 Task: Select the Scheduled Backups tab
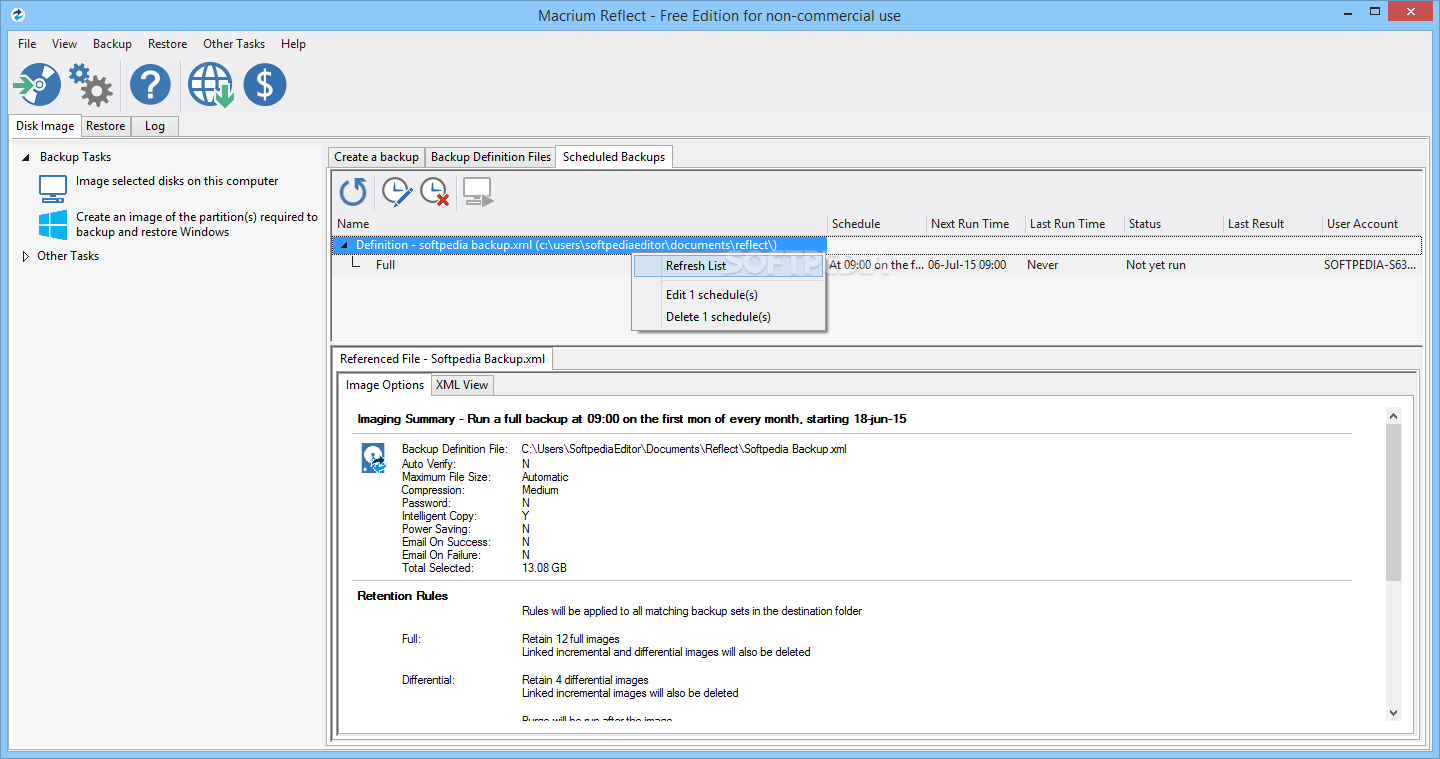point(614,157)
